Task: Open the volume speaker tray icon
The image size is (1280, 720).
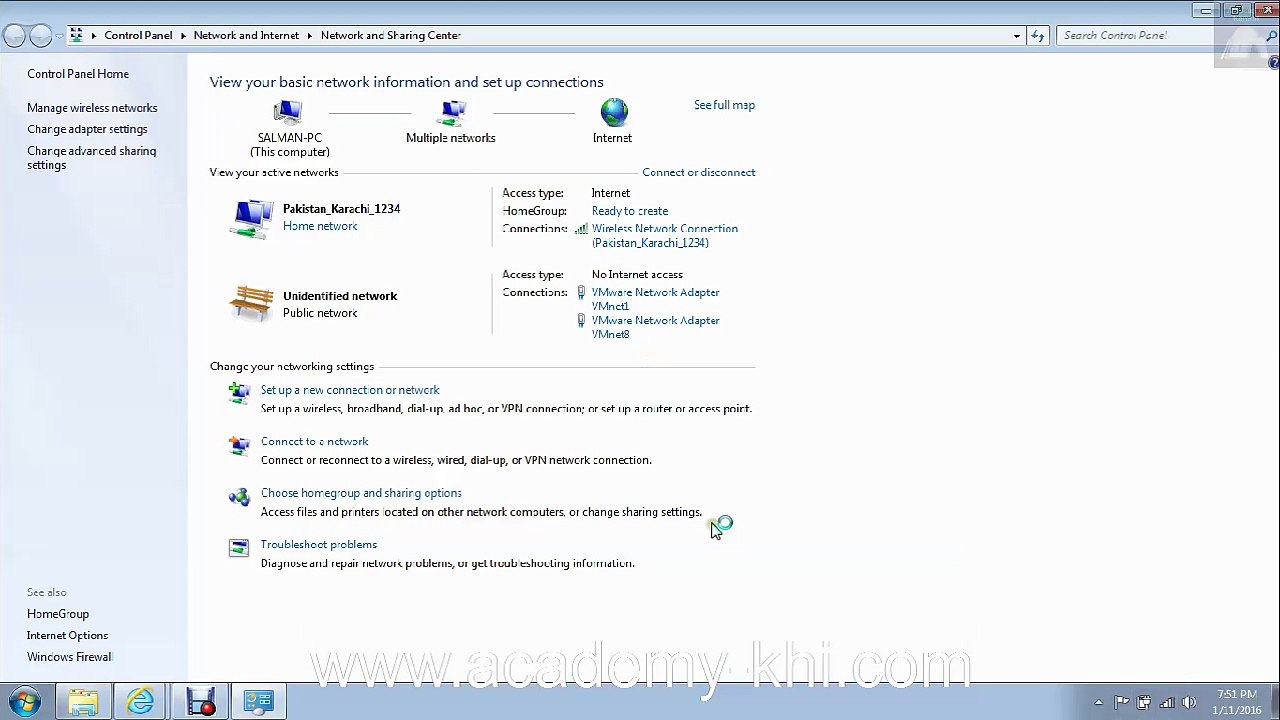Action: 1189,703
